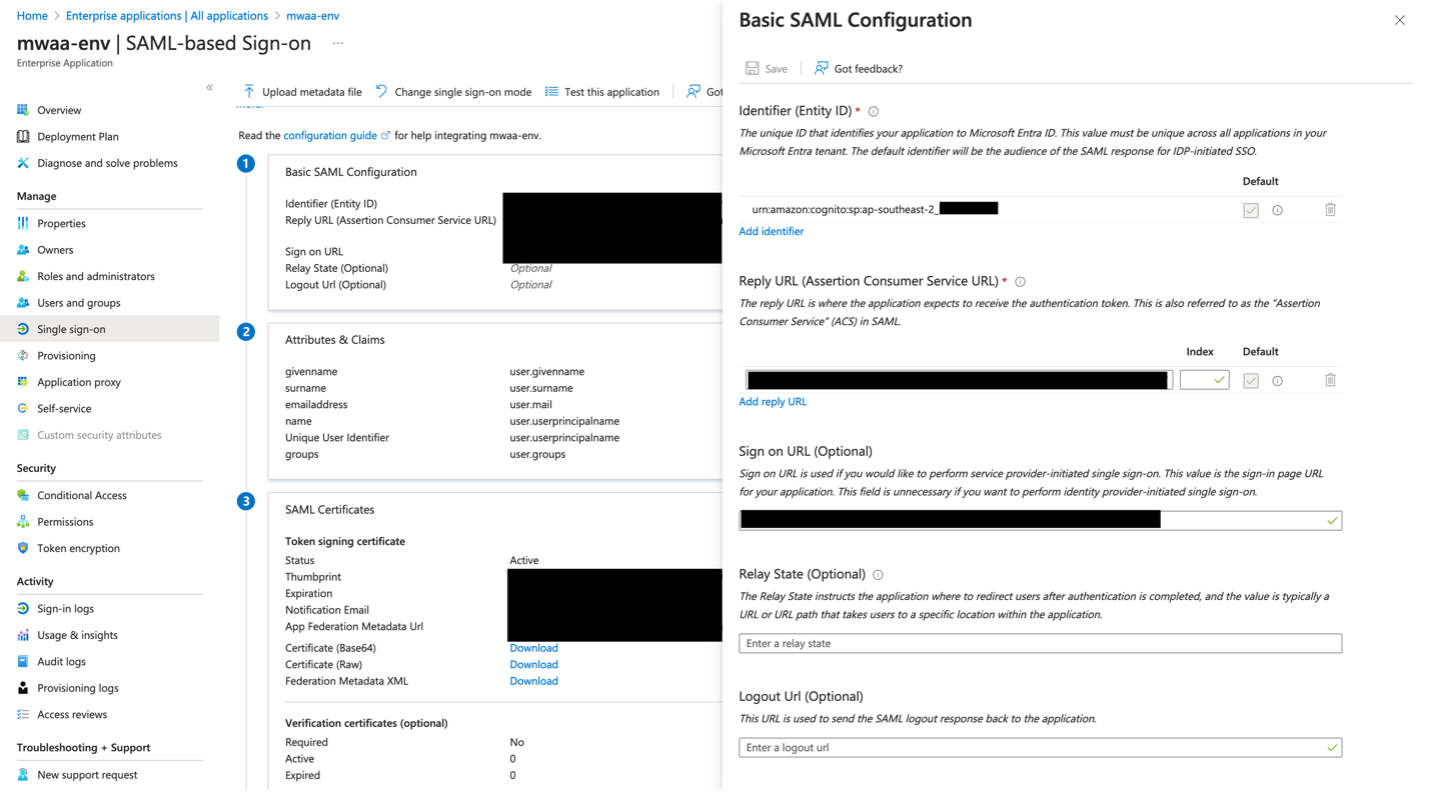
Task: Click Test this application
Action: pos(602,92)
